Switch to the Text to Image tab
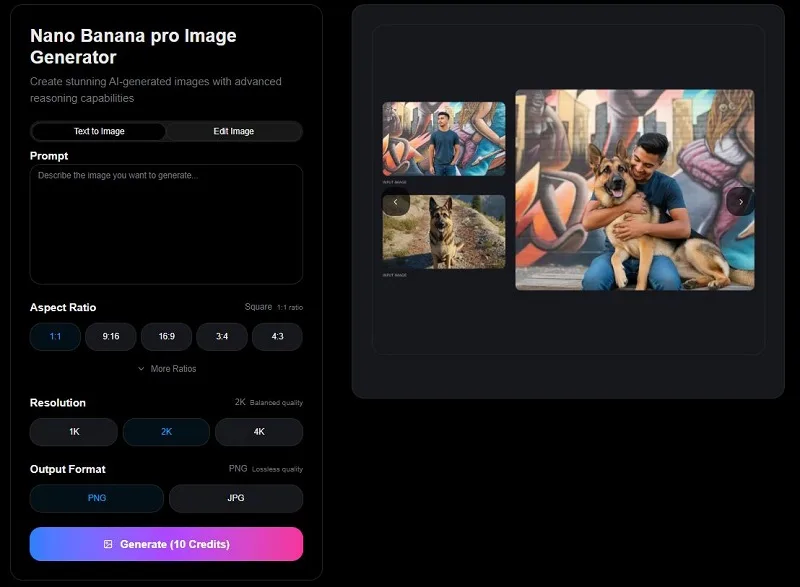This screenshot has height=587, width=800. 99,132
